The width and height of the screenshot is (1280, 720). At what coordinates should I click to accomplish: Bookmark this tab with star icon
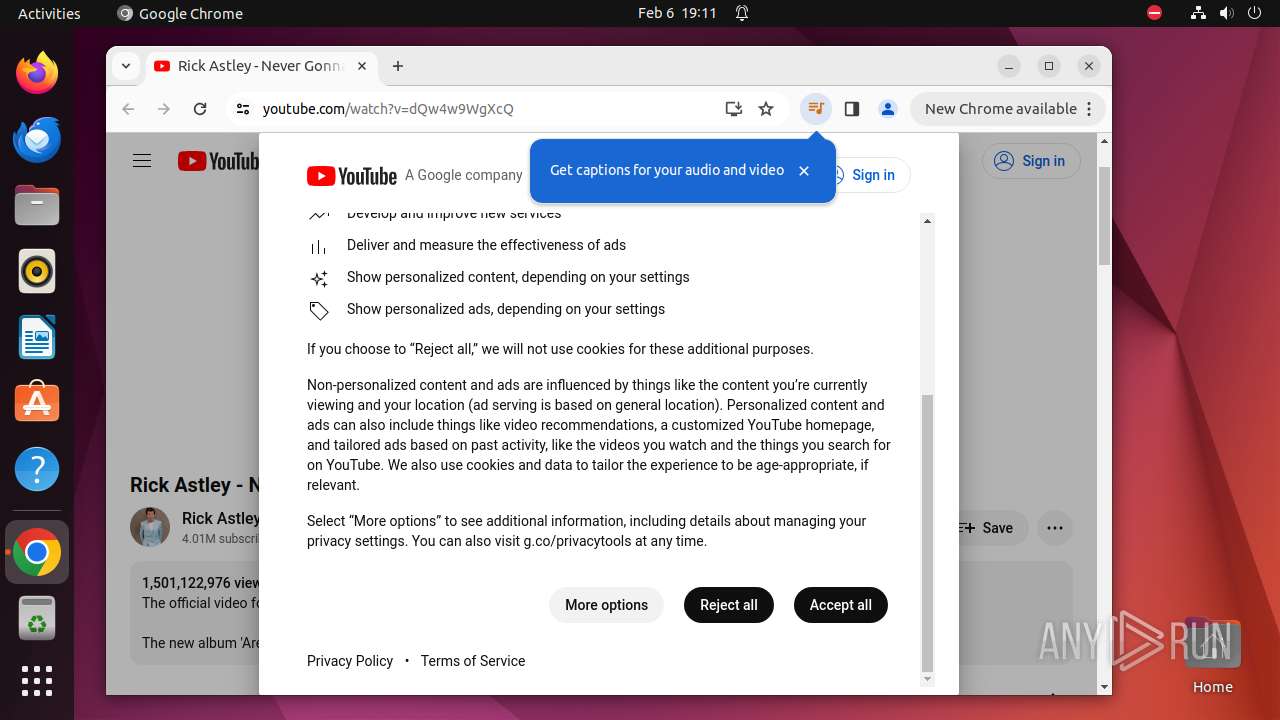766,109
